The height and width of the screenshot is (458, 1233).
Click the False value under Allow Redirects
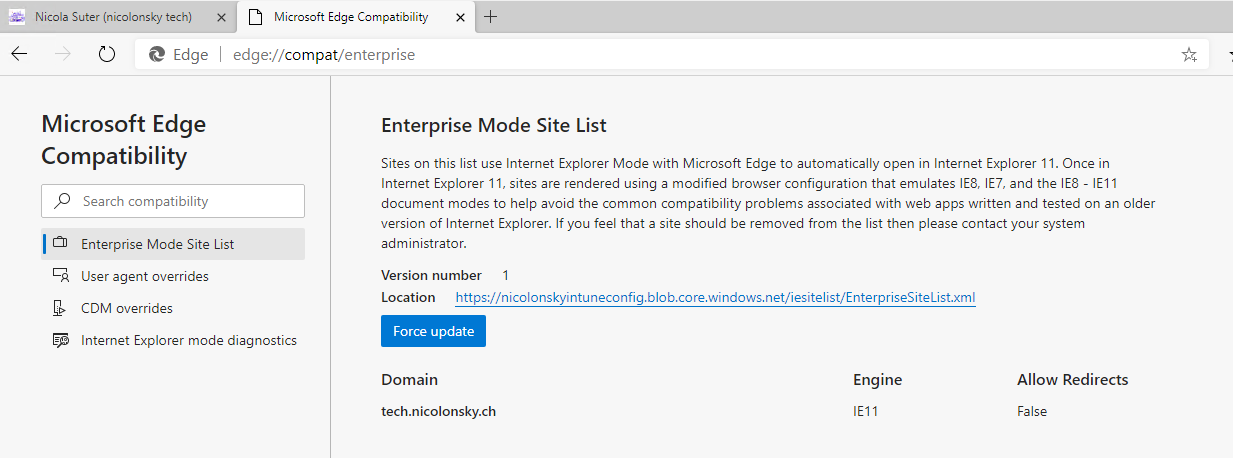[1032, 411]
